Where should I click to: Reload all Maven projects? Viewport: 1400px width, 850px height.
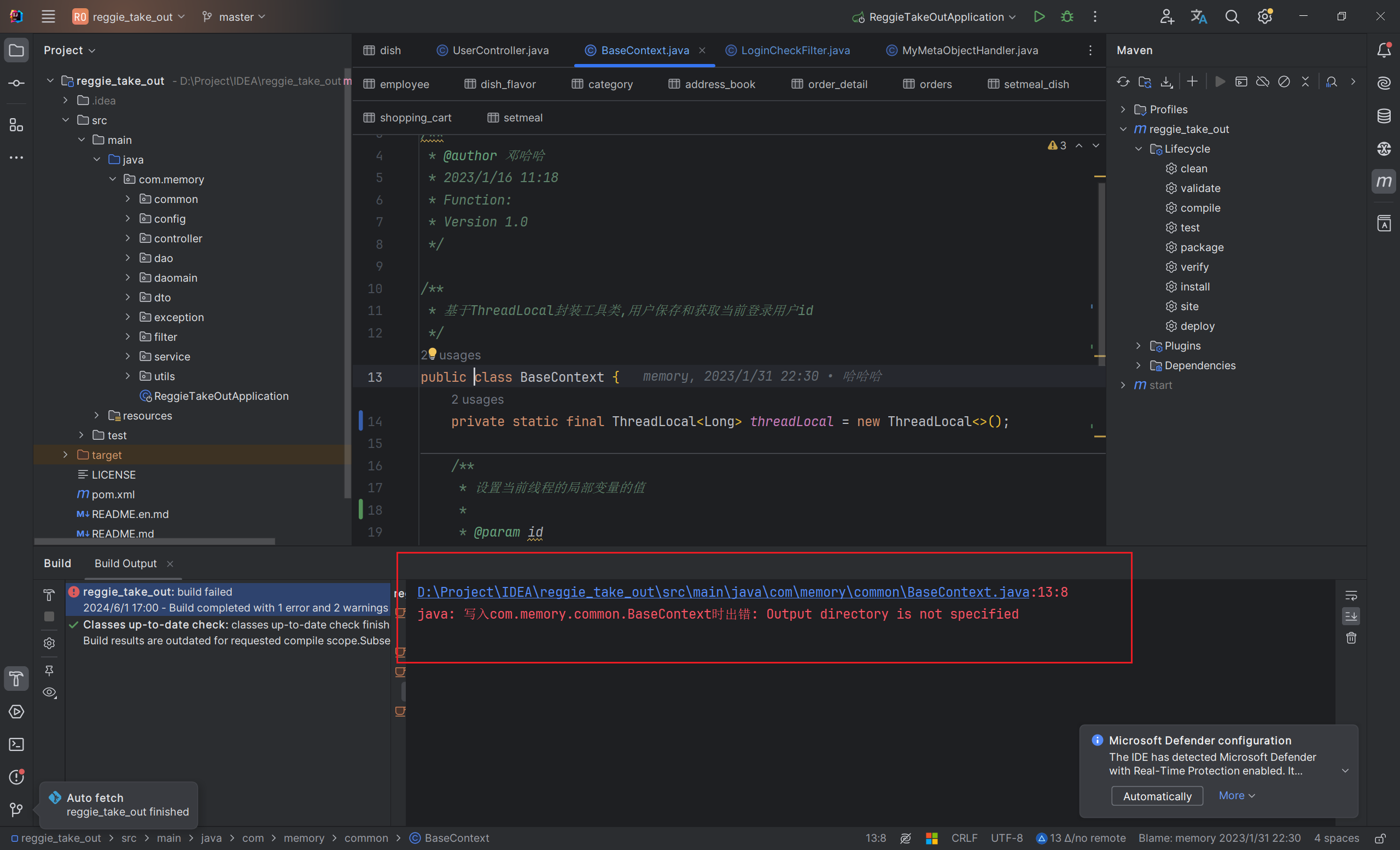click(x=1123, y=82)
